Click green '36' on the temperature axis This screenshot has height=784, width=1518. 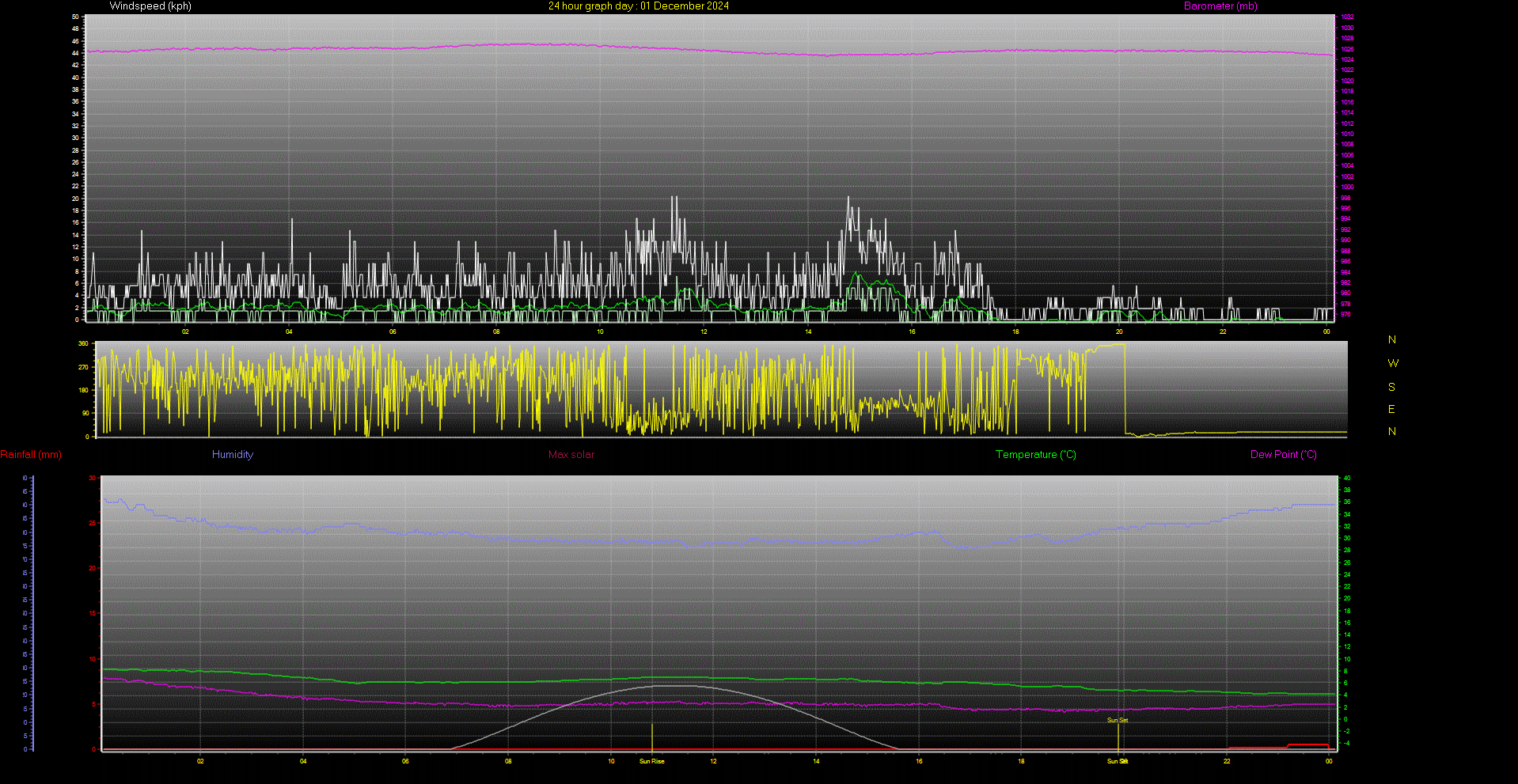1347,502
